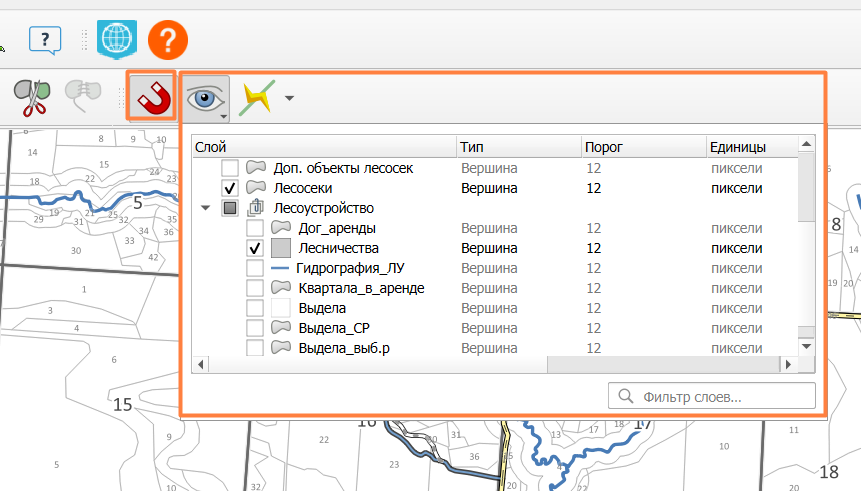861x491 pixels.
Task: Click the eye icon for advanced snapping configuration
Action: tap(205, 99)
